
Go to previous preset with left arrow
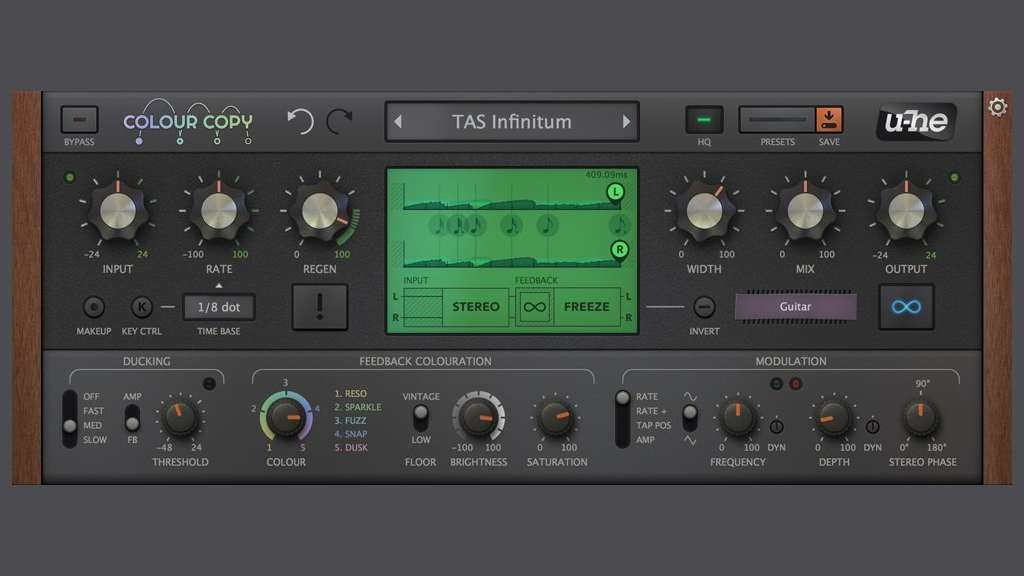pyautogui.click(x=397, y=122)
